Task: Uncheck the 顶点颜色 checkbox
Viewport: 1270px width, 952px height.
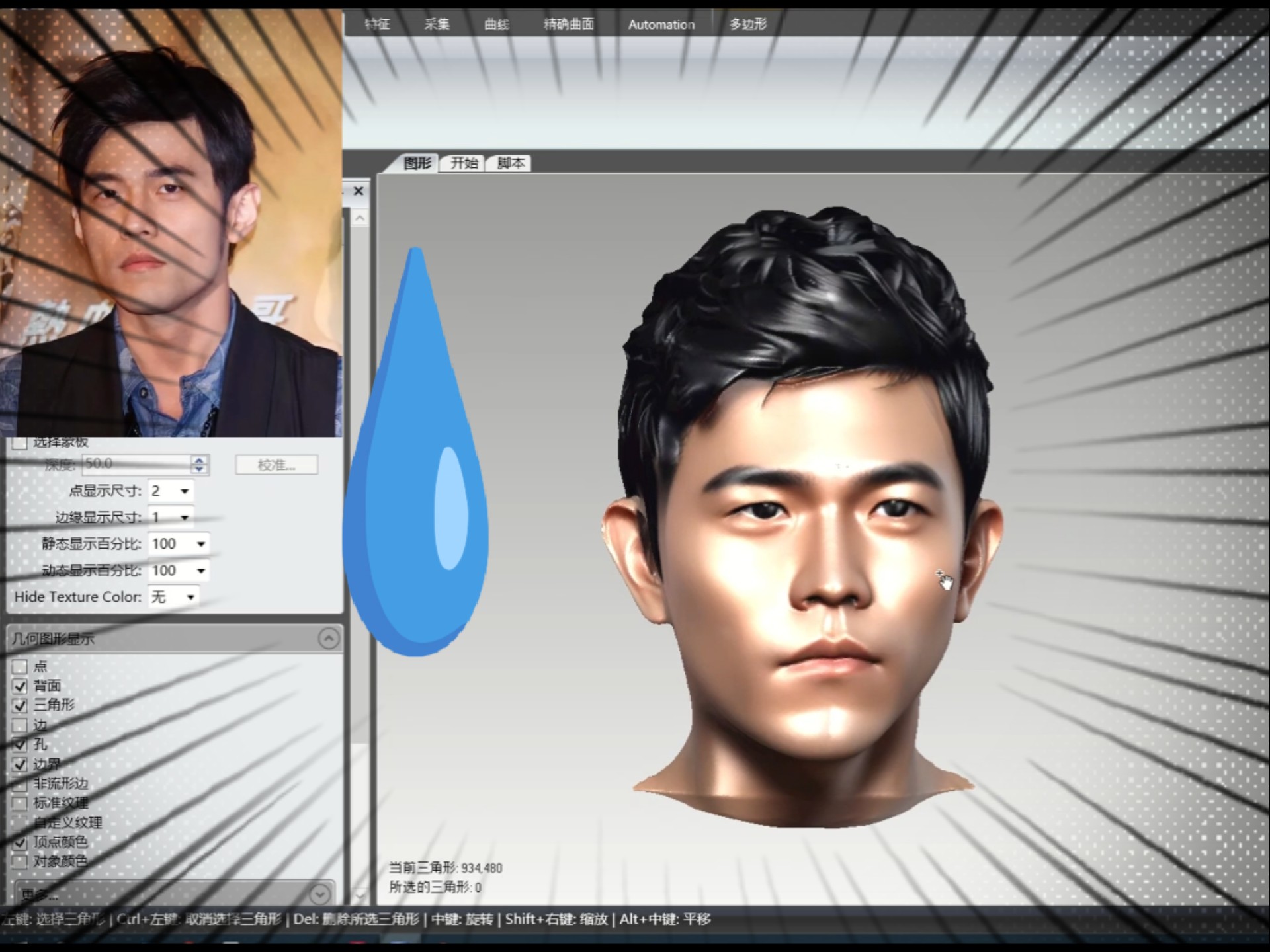Action: pyautogui.click(x=20, y=842)
